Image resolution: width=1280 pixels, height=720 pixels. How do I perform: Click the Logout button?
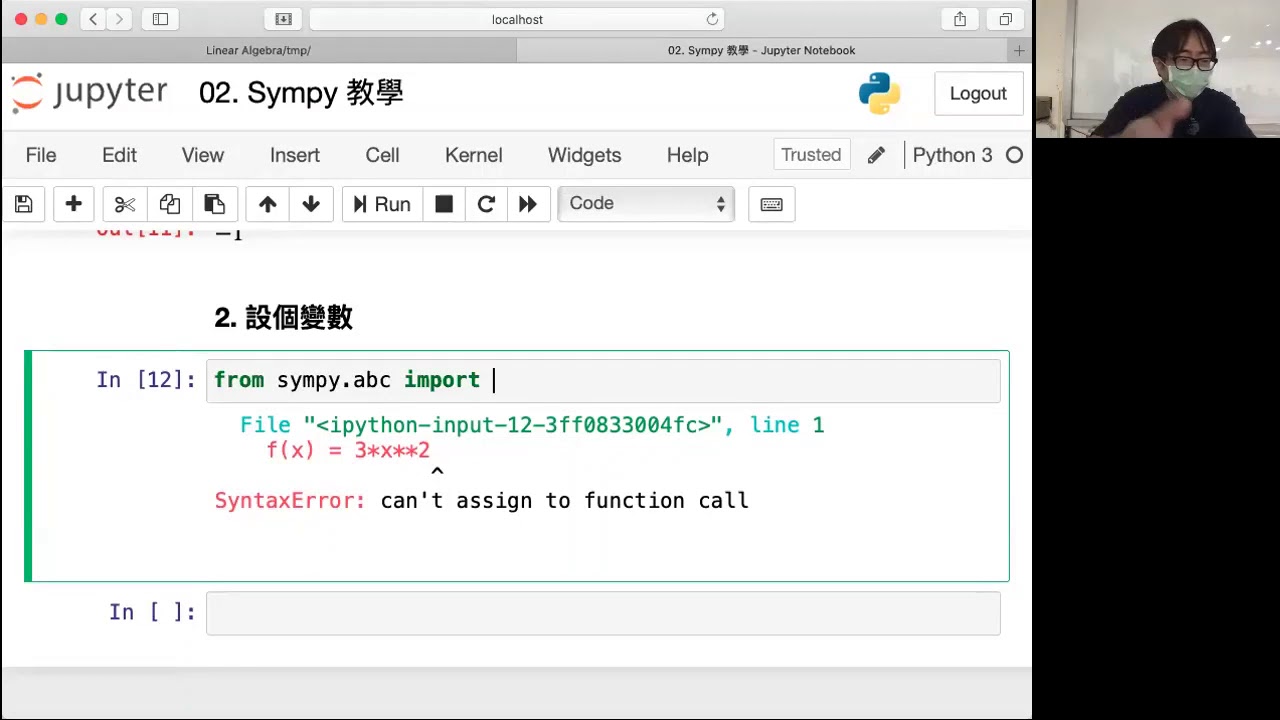[x=977, y=93]
